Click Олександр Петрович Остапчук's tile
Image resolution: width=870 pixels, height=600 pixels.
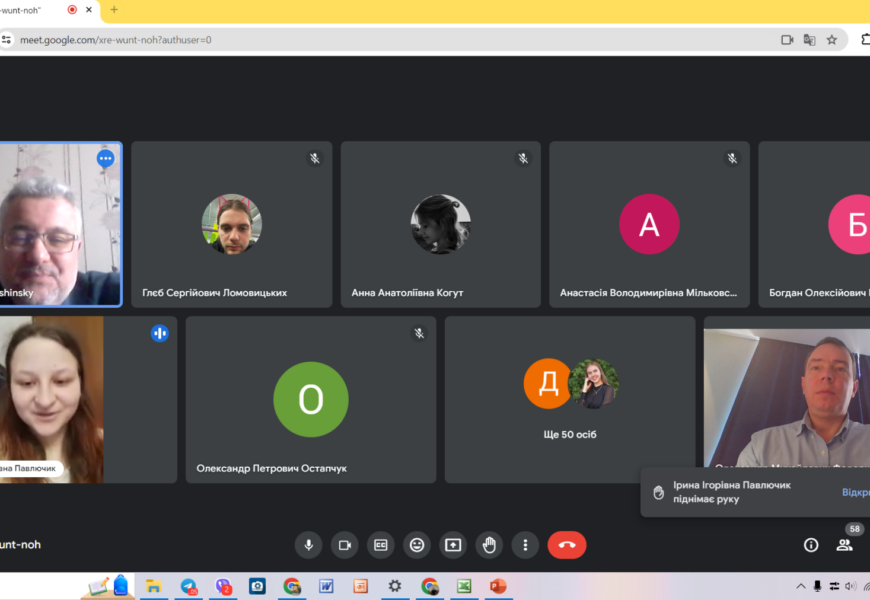[x=310, y=400]
